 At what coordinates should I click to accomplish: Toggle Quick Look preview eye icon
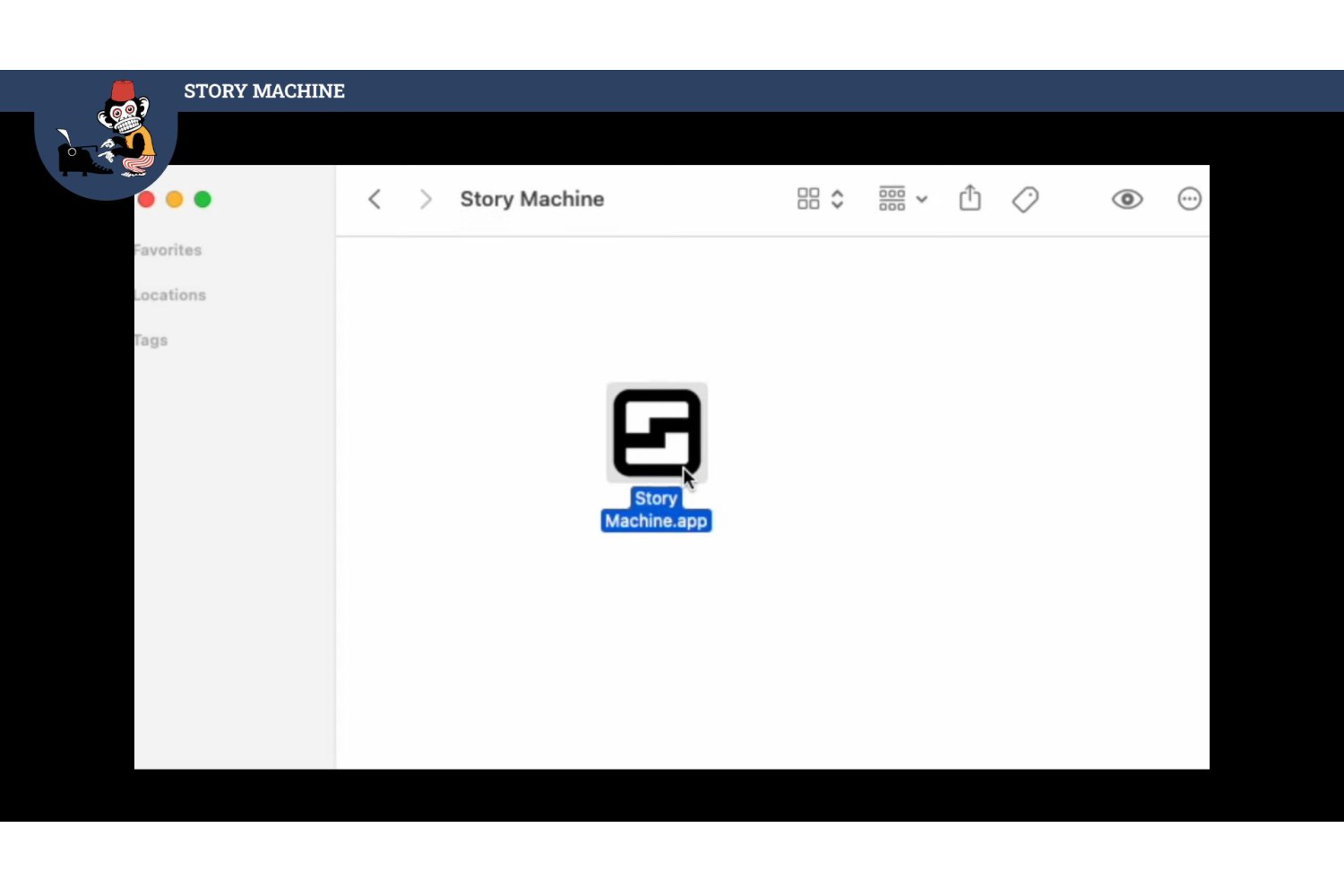coord(1127,199)
